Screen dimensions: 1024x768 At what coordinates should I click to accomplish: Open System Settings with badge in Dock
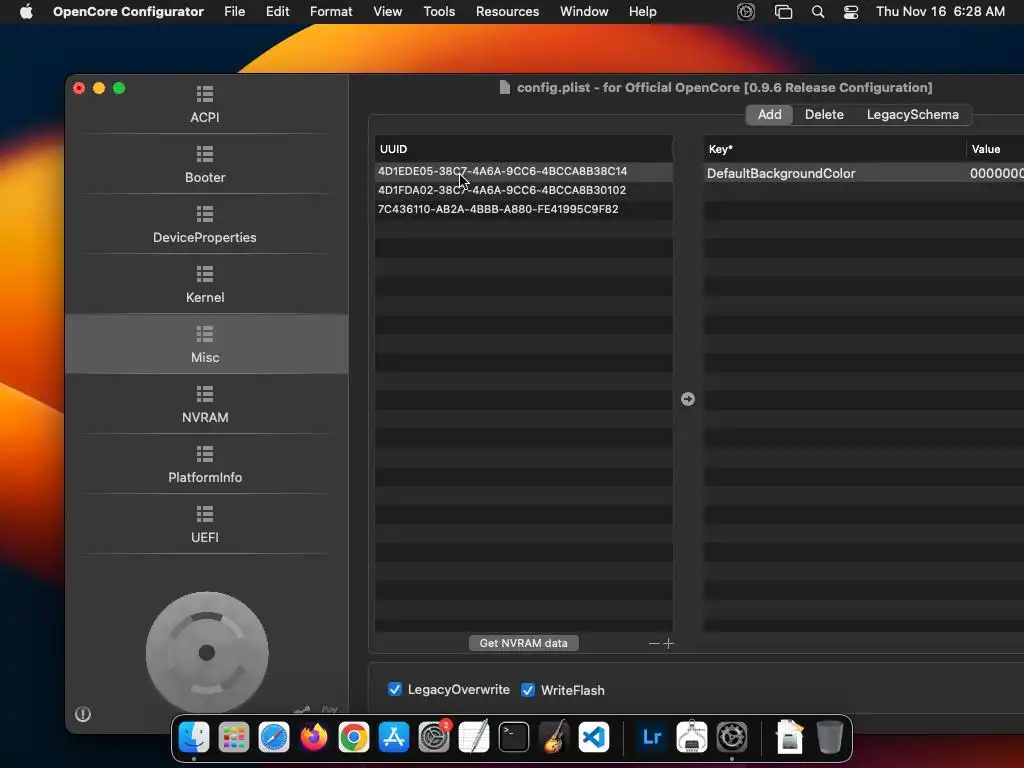point(434,737)
